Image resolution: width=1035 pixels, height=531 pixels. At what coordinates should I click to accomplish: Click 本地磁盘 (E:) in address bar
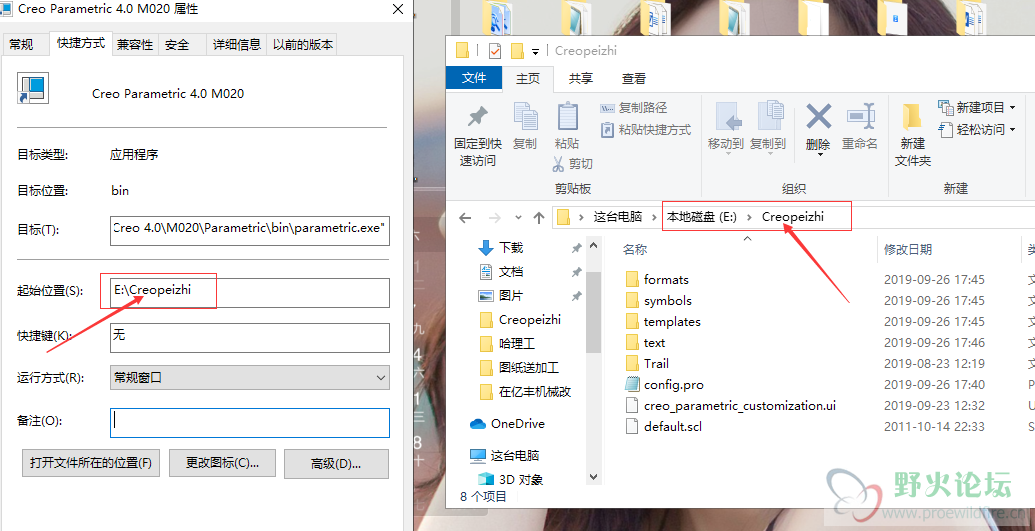coord(702,217)
